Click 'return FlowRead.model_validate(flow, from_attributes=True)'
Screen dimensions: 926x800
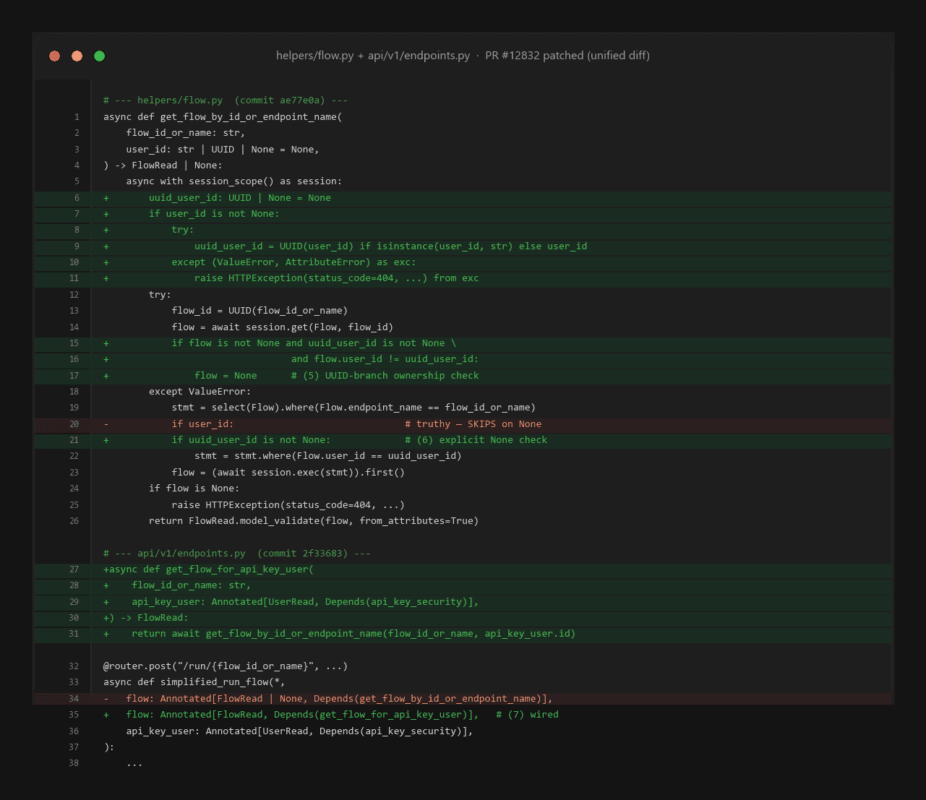314,521
